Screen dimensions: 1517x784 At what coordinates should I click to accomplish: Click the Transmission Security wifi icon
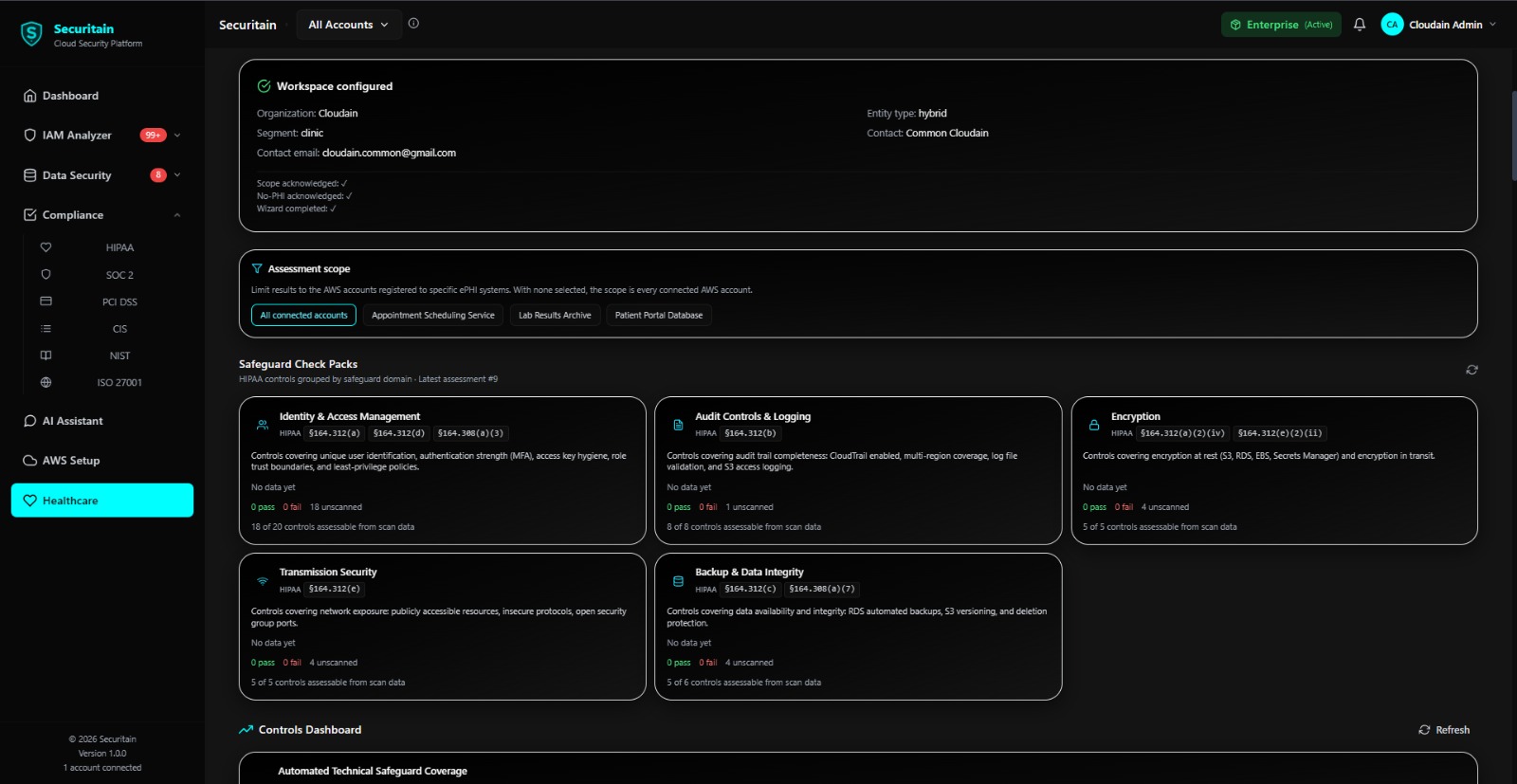[x=263, y=581]
